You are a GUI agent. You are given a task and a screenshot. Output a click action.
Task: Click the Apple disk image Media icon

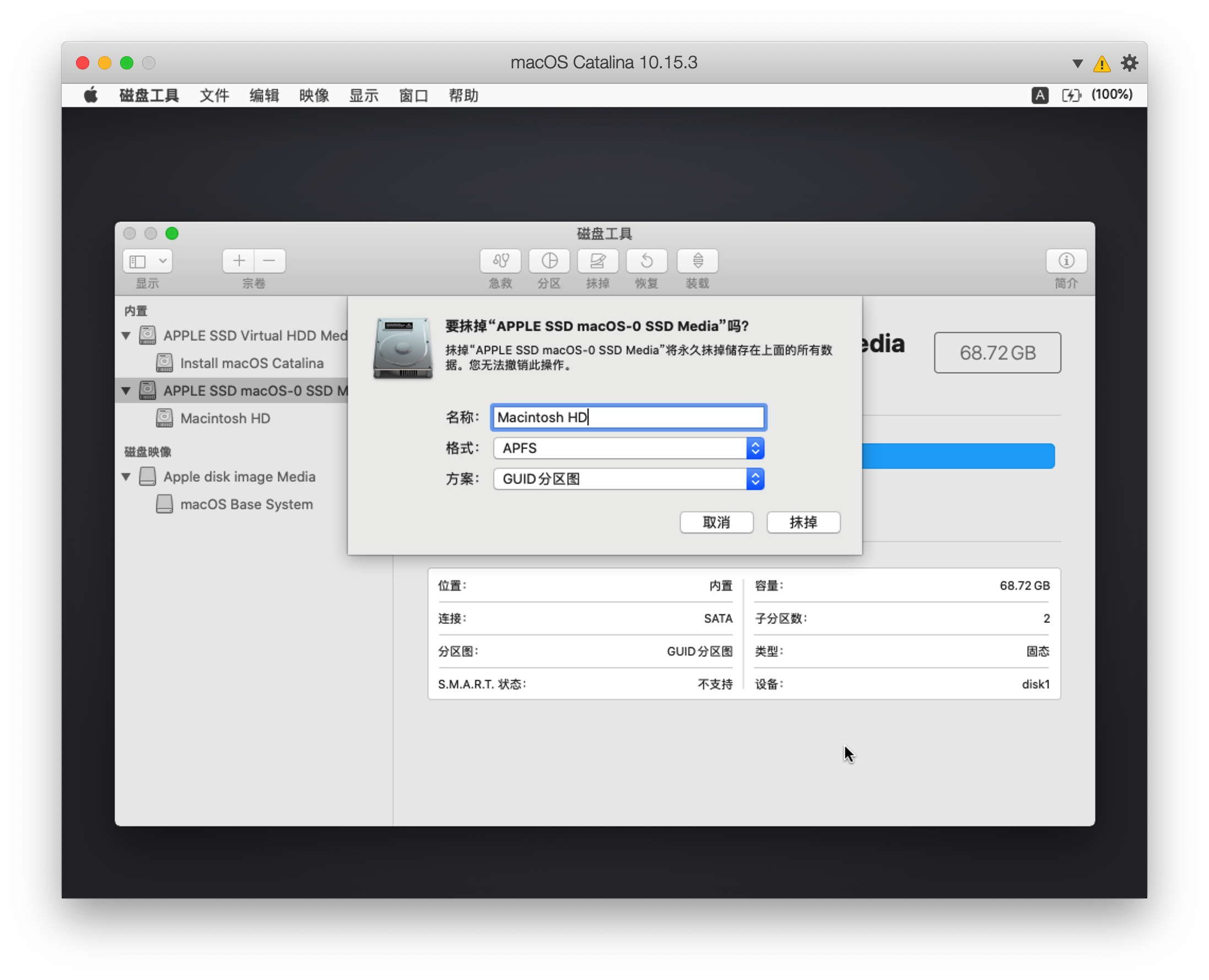(x=148, y=476)
